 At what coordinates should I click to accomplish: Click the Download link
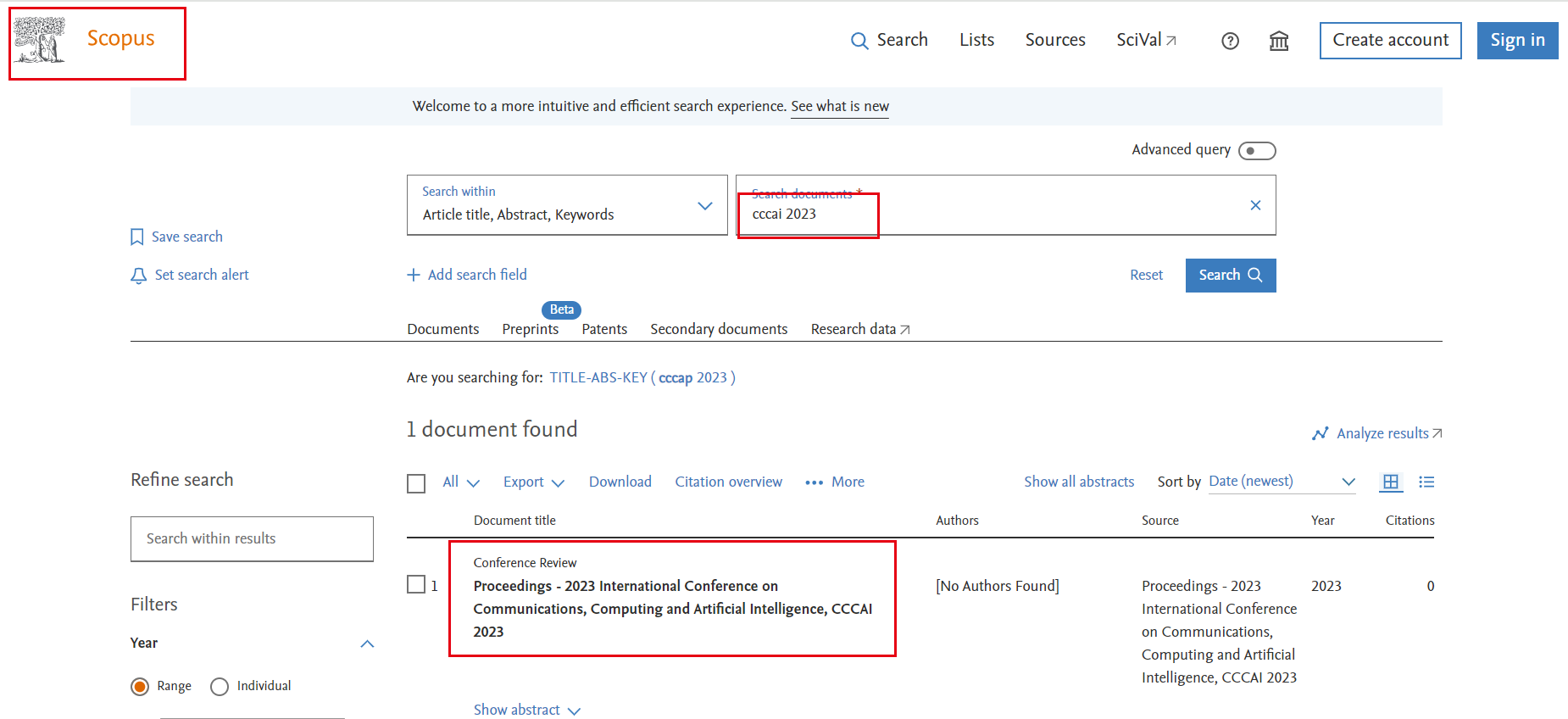[x=620, y=482]
